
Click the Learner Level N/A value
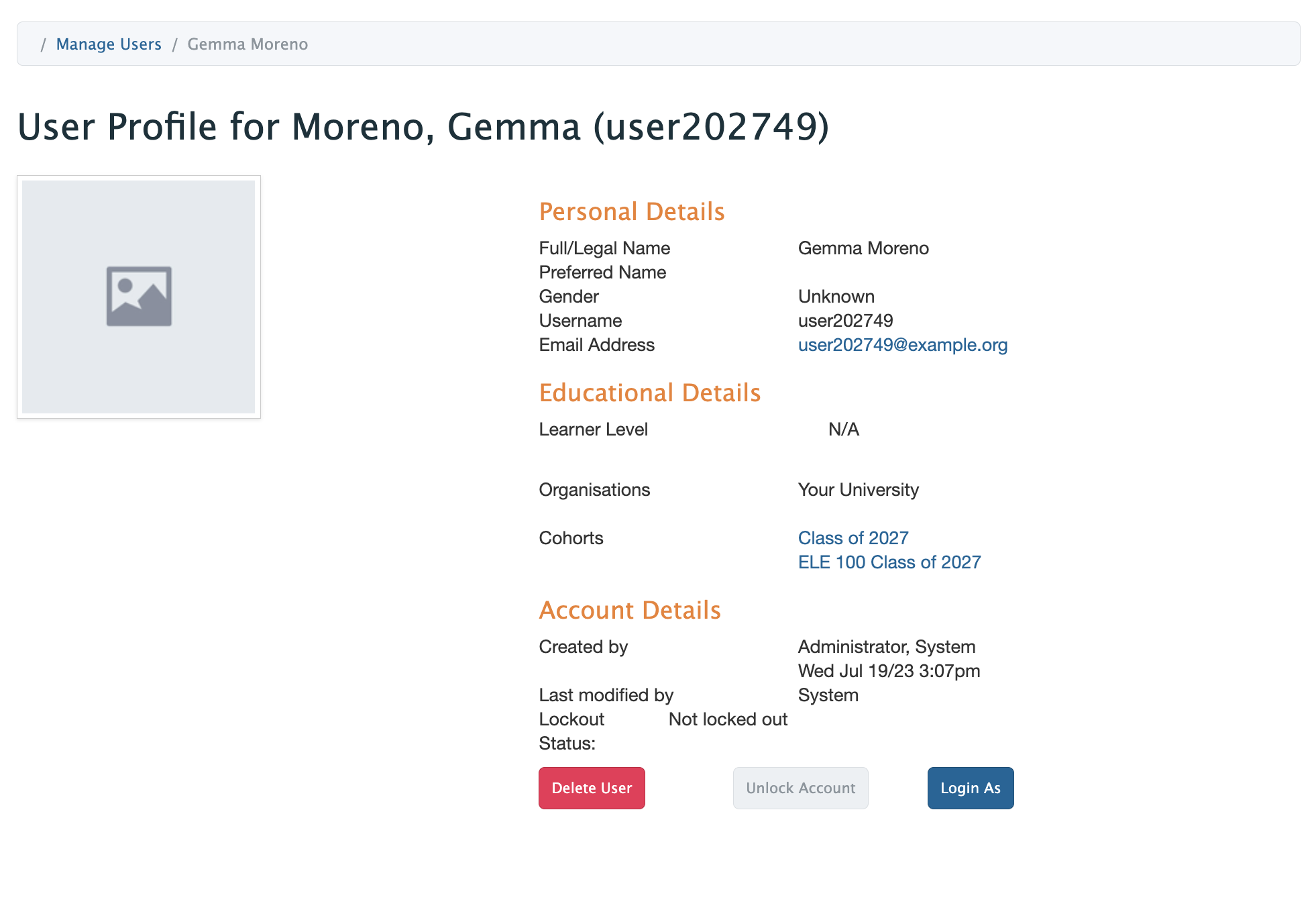[843, 429]
